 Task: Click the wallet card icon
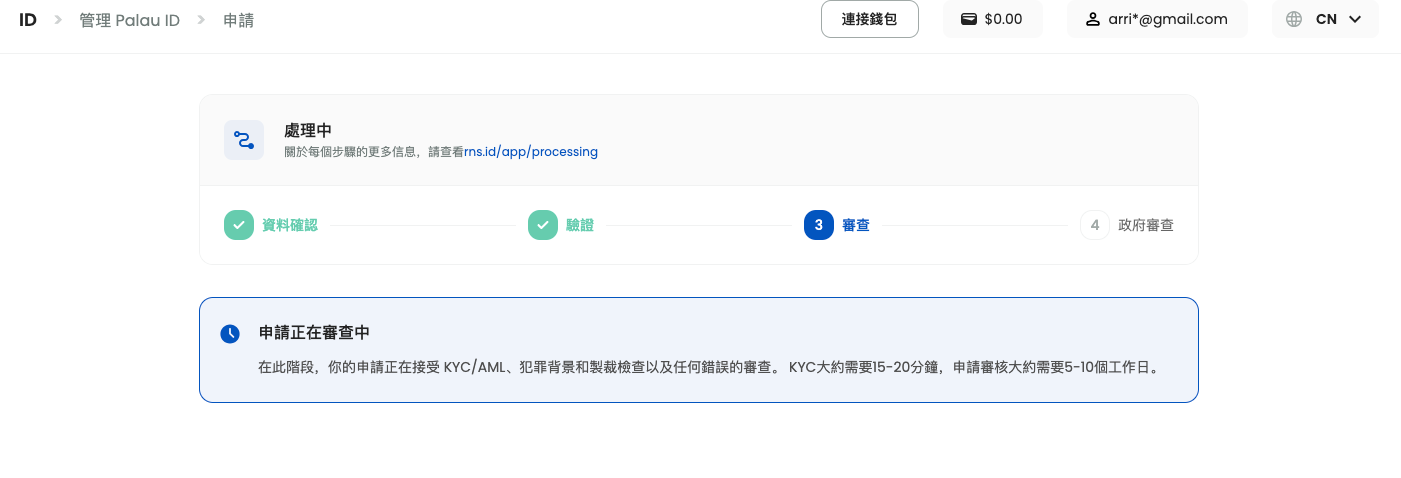(x=969, y=19)
